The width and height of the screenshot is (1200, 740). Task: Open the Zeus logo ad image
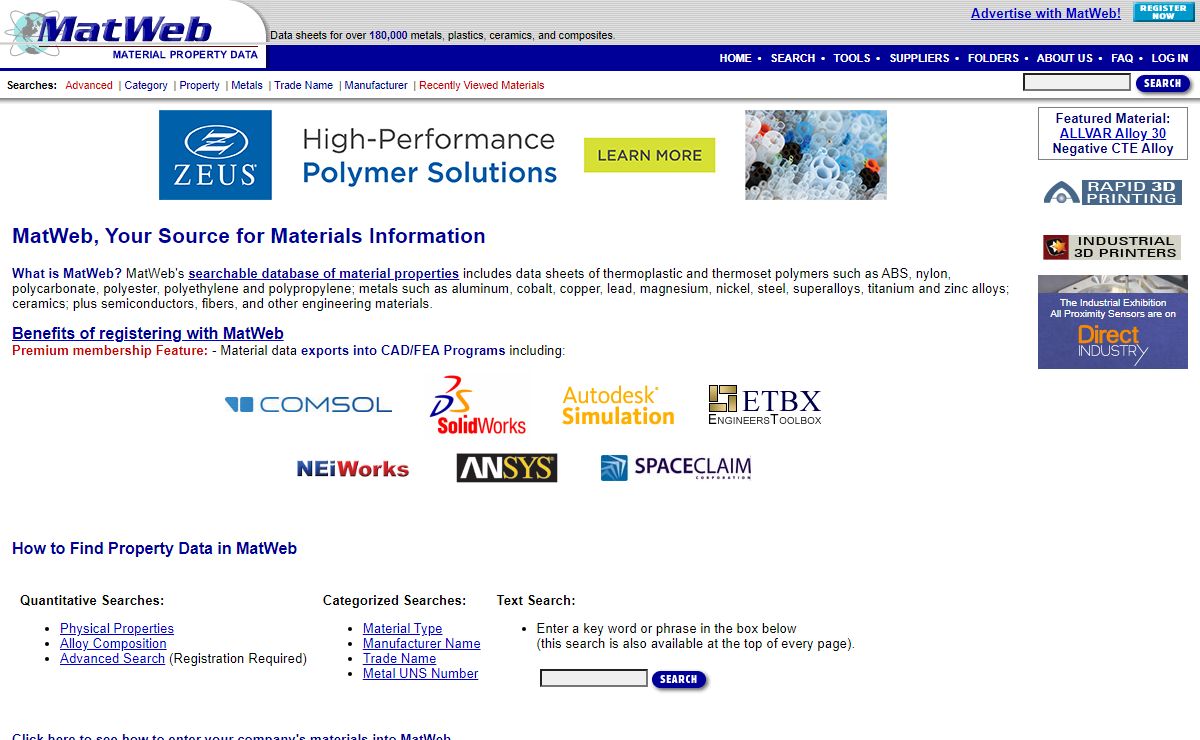[215, 155]
